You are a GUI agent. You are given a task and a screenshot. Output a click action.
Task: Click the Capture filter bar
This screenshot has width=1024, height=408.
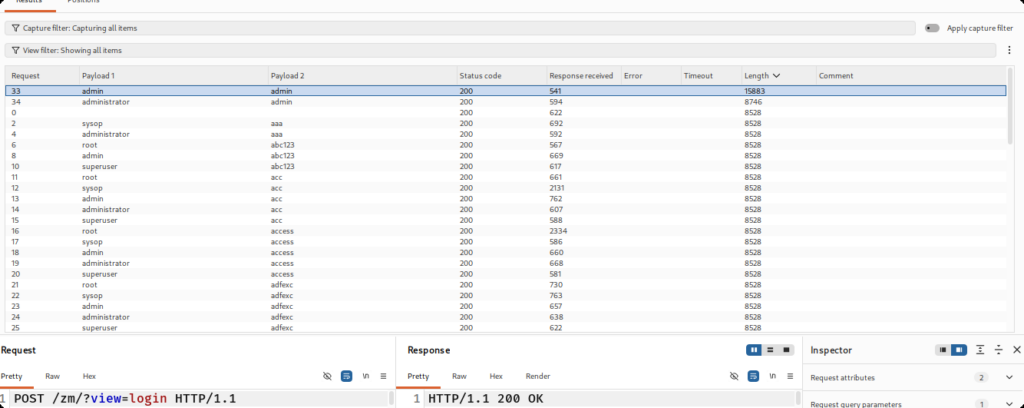460,28
